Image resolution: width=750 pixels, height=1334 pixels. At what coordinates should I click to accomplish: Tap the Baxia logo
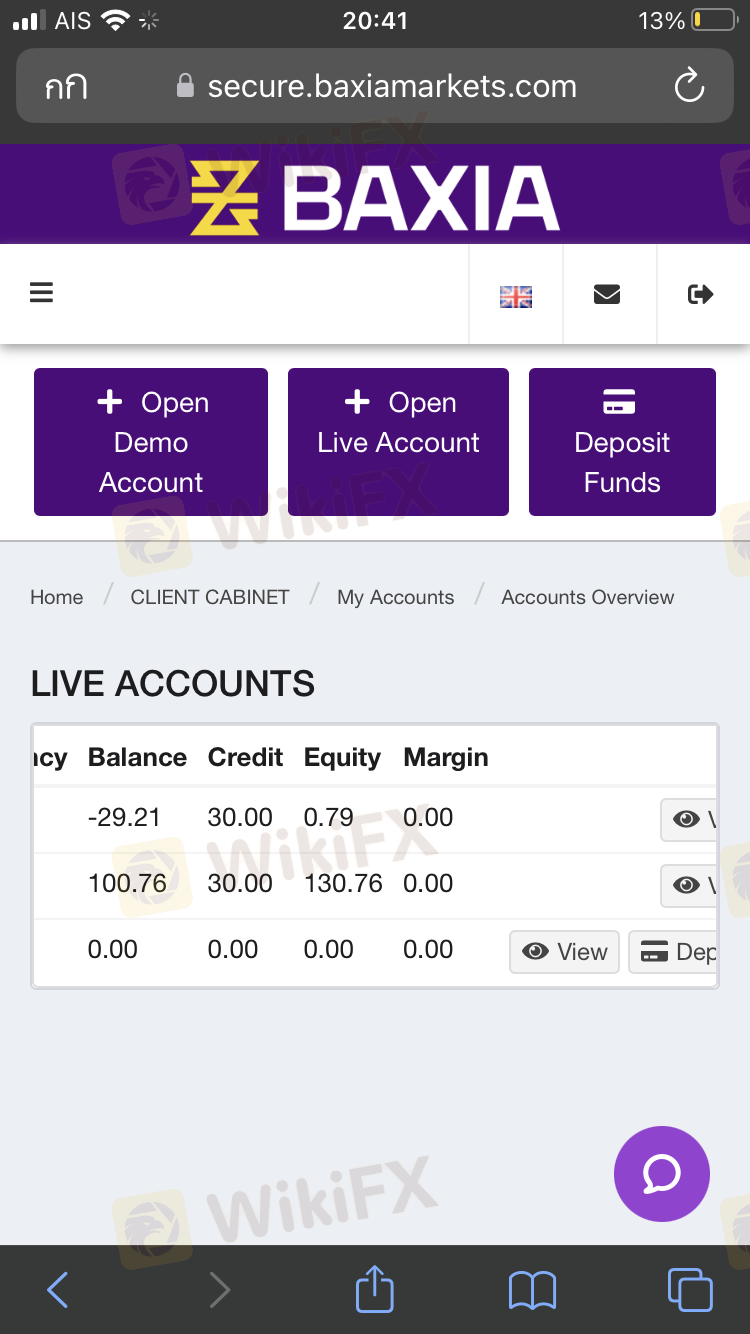coord(375,197)
